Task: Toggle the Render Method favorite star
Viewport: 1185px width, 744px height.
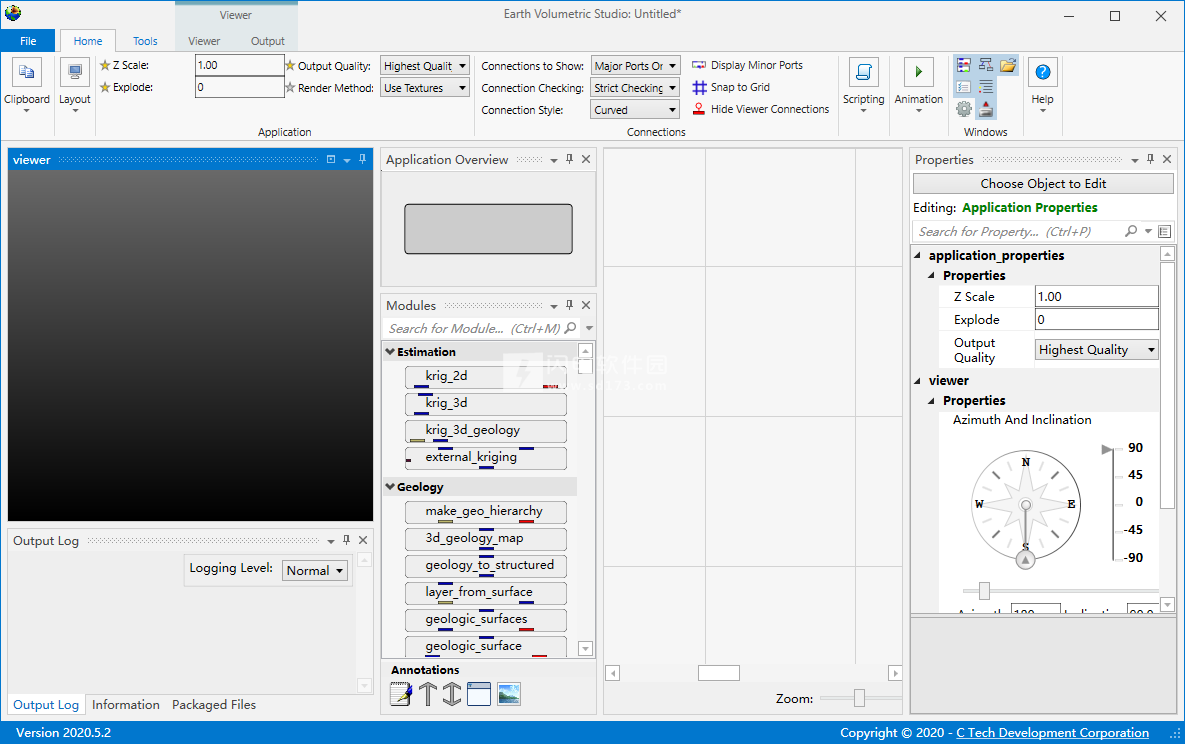Action: coord(290,88)
